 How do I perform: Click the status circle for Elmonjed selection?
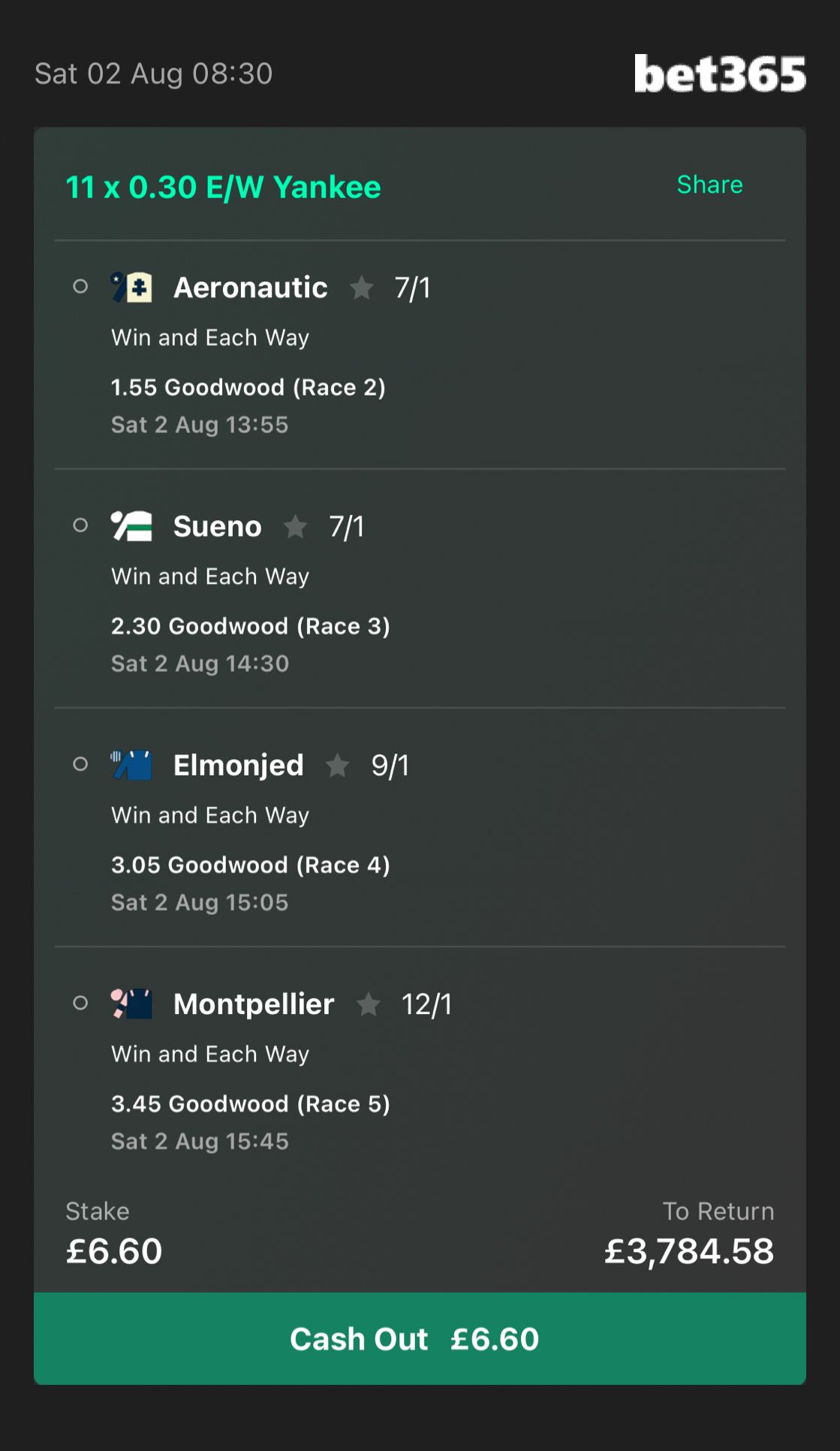pyautogui.click(x=80, y=764)
